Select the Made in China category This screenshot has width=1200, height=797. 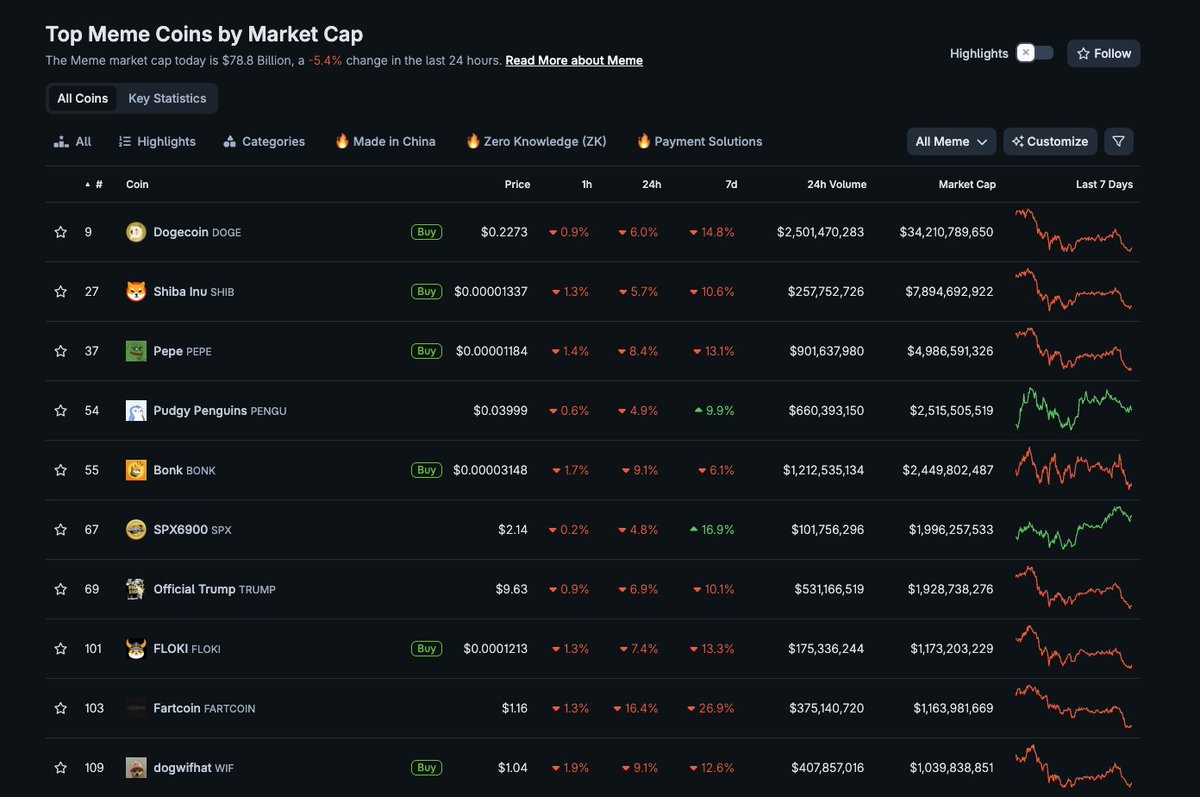click(385, 141)
